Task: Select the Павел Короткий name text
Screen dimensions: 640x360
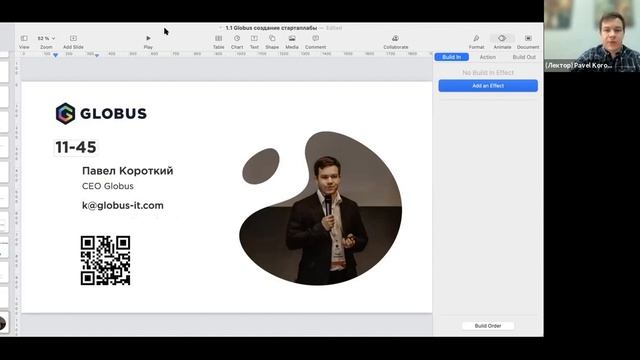Action: click(127, 171)
